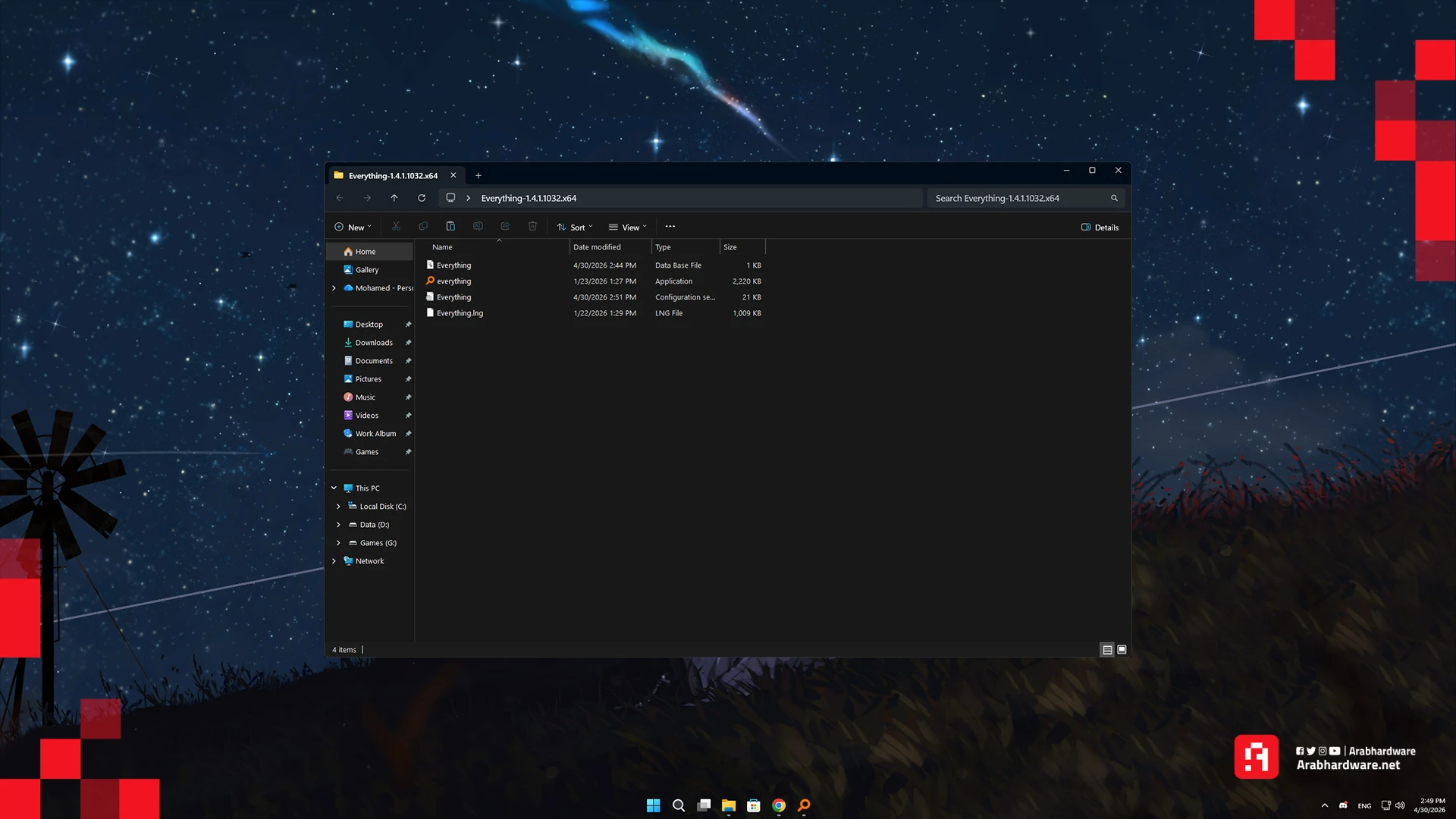Collapse the This PC tree node
1456x819 pixels.
click(x=334, y=488)
